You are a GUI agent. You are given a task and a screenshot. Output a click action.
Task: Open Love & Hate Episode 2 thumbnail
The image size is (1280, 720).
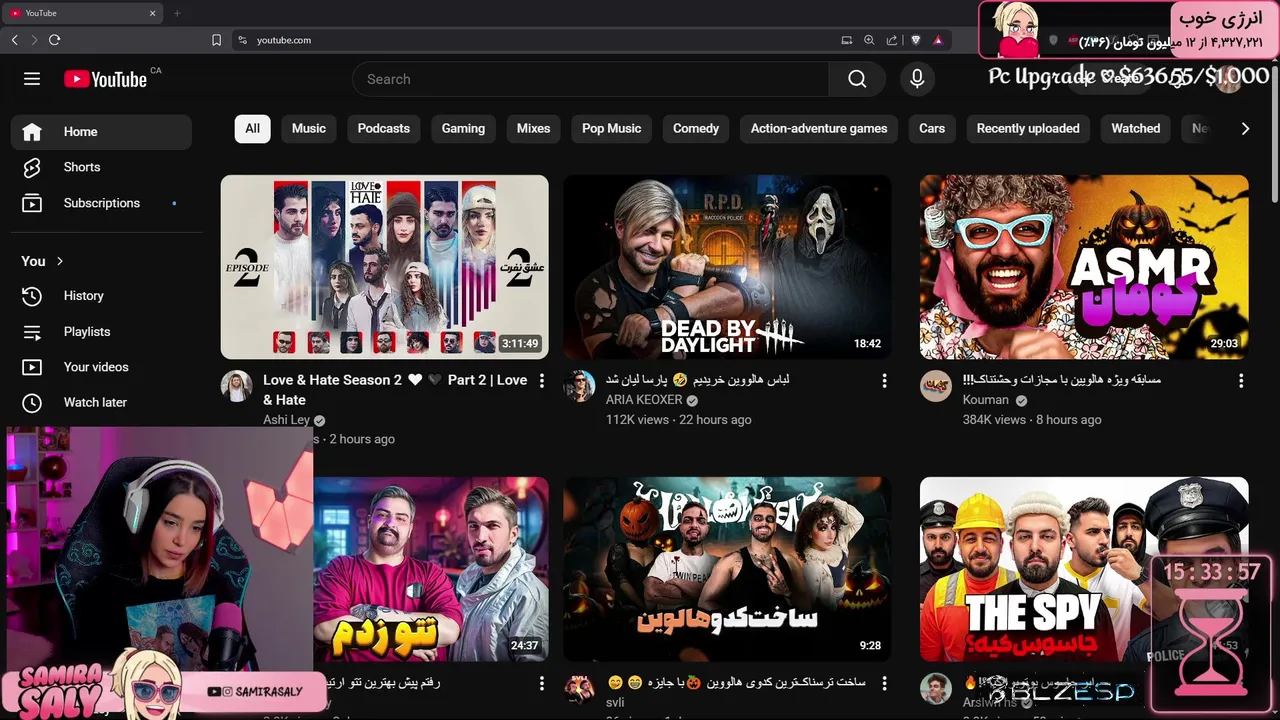(x=385, y=267)
